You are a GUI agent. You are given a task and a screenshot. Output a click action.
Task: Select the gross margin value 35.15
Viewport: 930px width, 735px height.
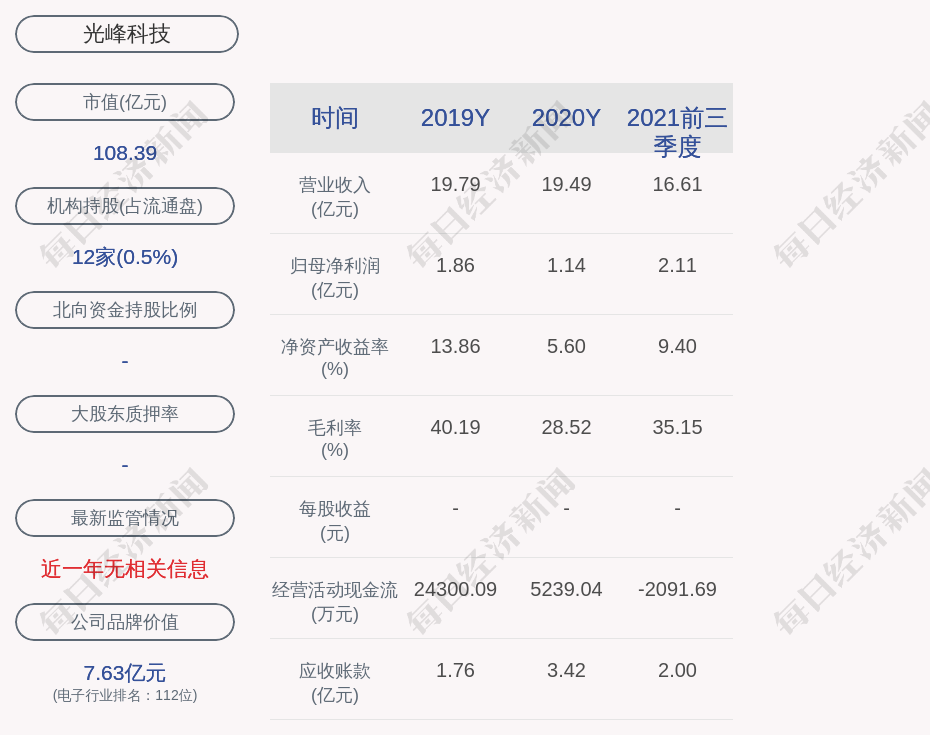click(x=677, y=427)
